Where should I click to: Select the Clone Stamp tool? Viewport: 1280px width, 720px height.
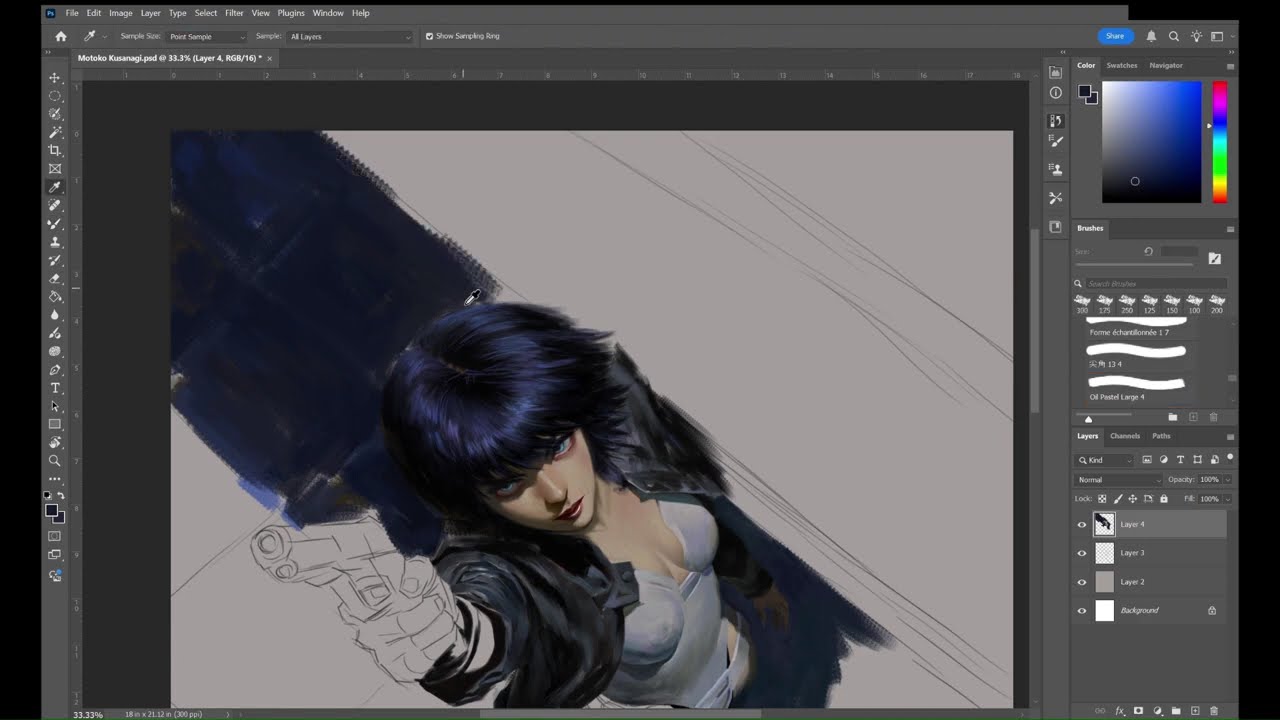55,242
